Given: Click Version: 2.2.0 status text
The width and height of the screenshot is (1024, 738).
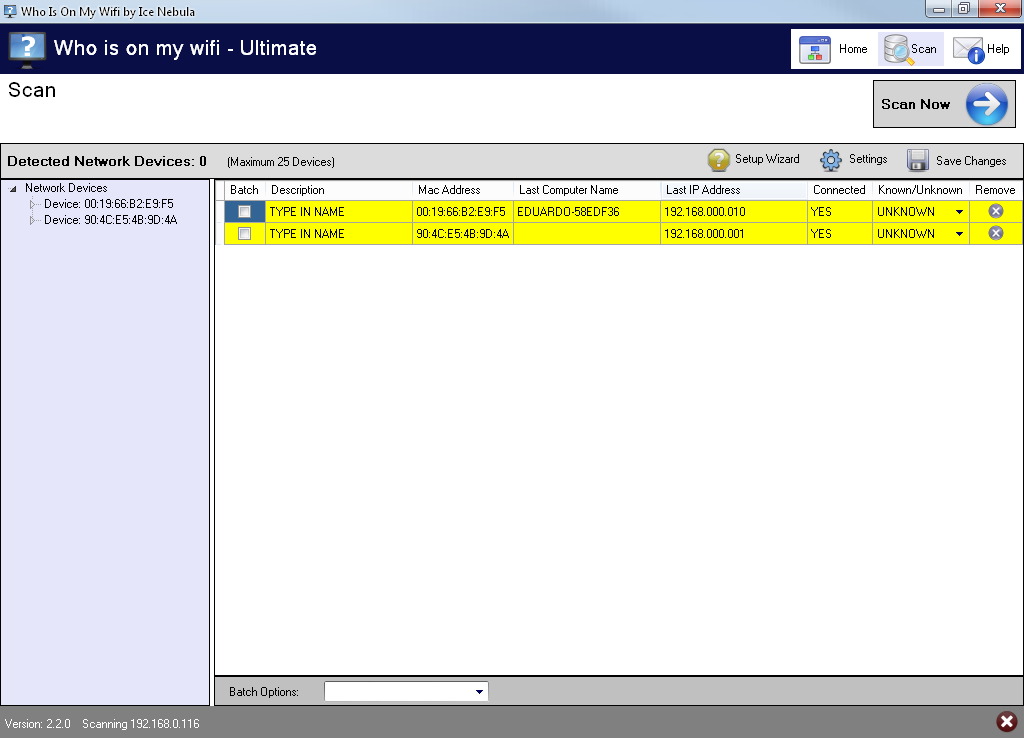Looking at the screenshot, I should point(37,724).
